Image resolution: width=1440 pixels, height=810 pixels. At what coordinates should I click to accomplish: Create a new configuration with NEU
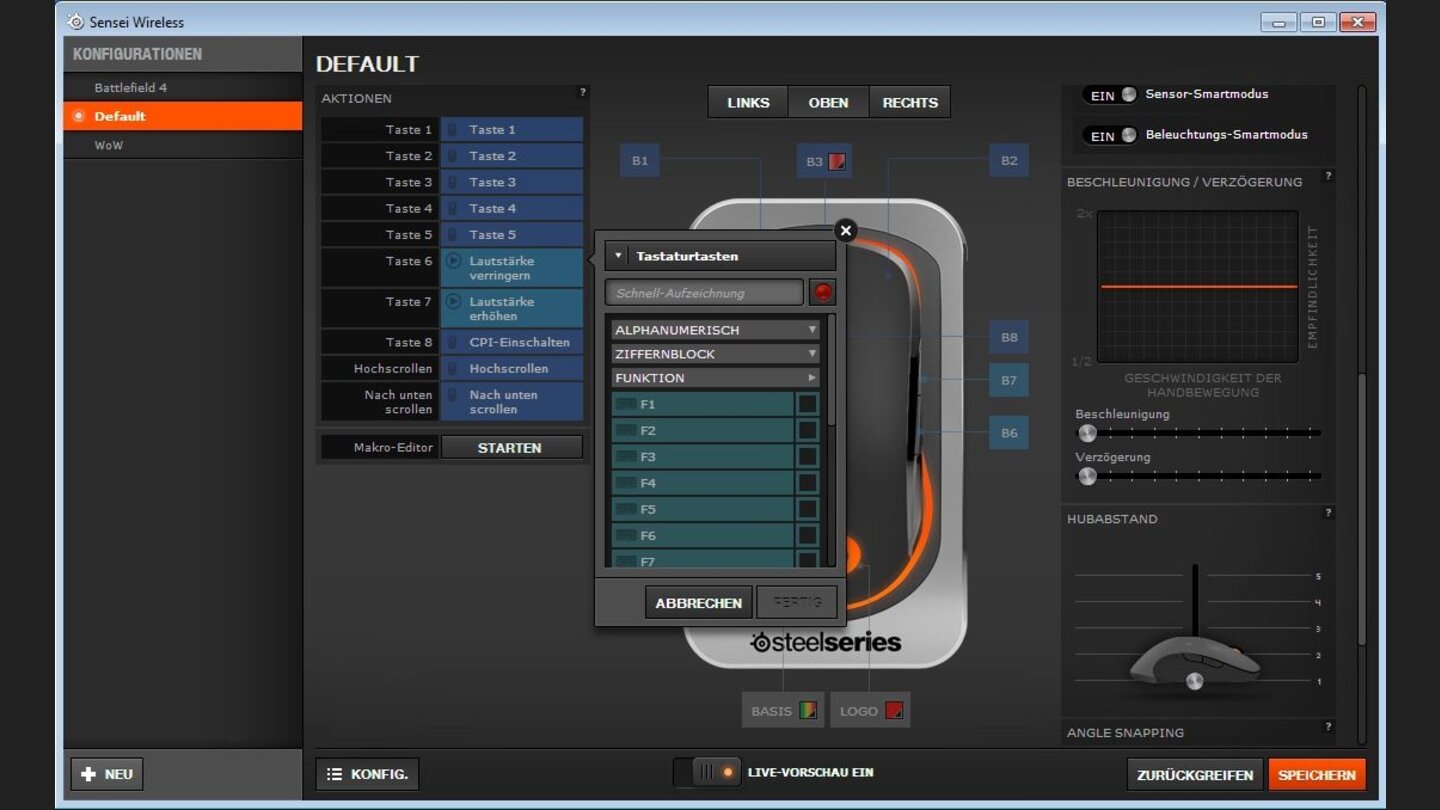click(107, 774)
